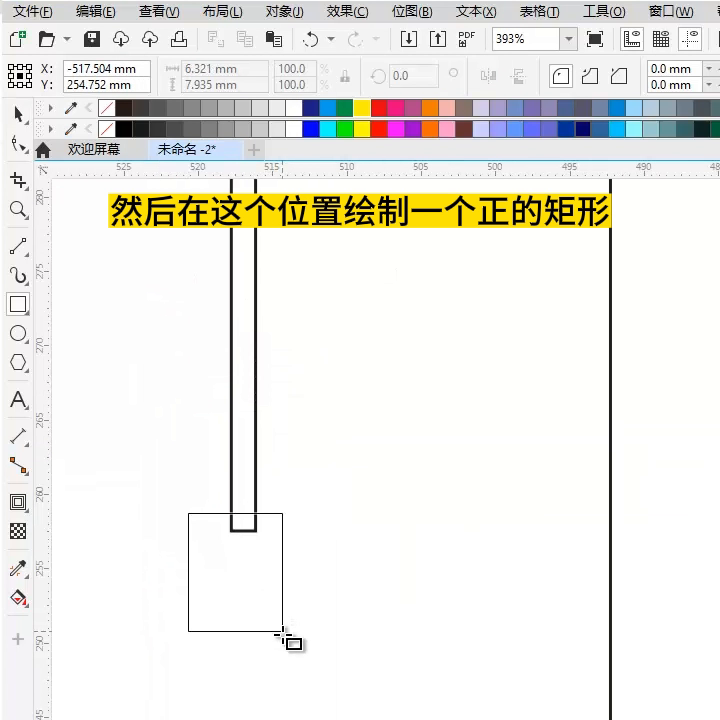Toggle full-screen preview icon
The image size is (720, 720).
595,39
